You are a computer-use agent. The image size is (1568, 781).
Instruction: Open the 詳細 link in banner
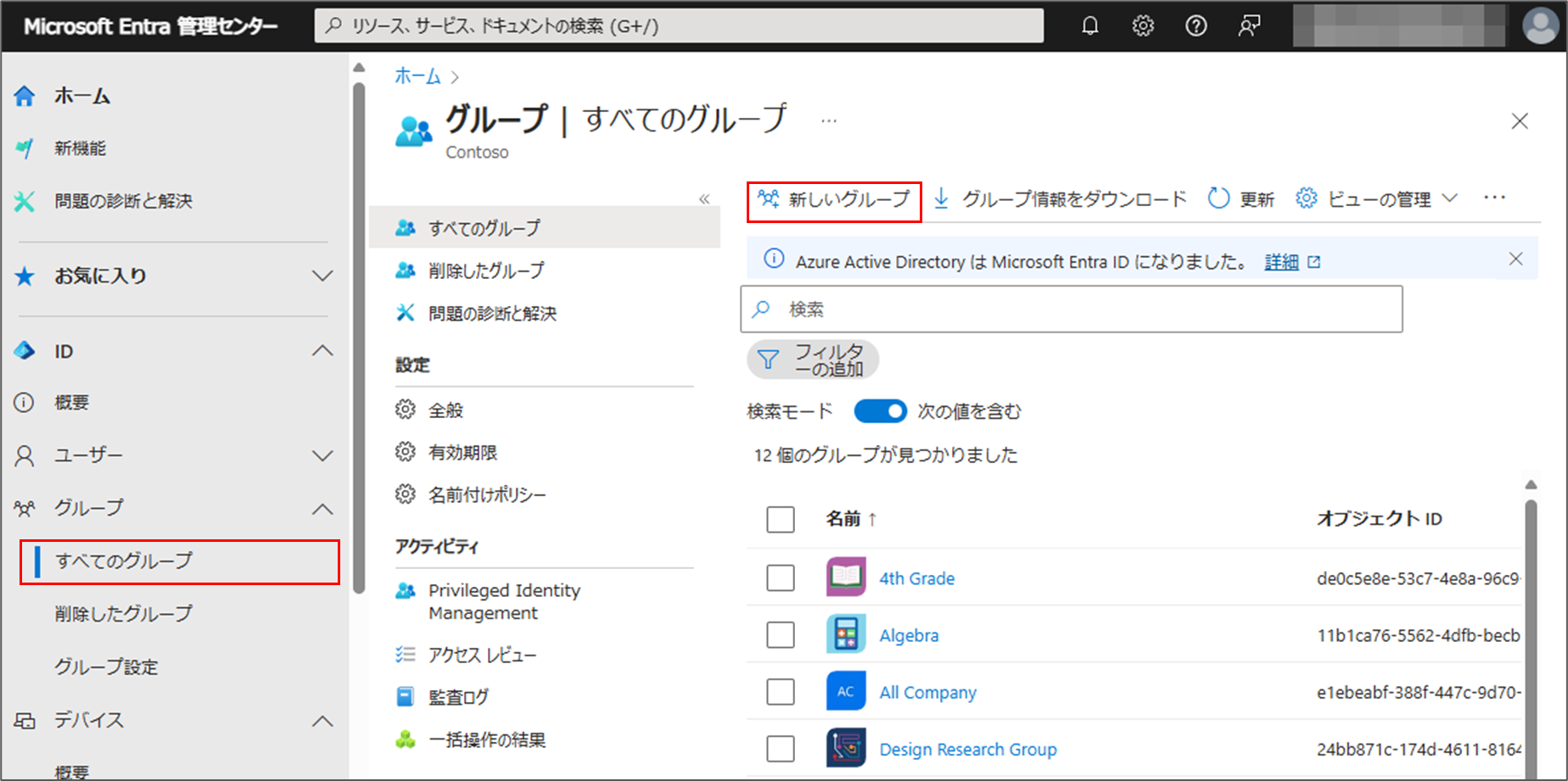click(1281, 262)
